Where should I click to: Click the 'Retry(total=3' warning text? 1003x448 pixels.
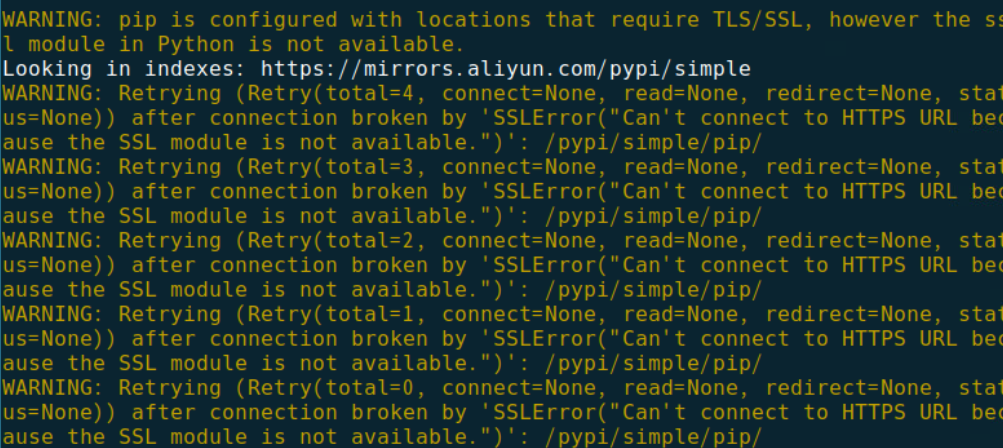tap(330, 167)
